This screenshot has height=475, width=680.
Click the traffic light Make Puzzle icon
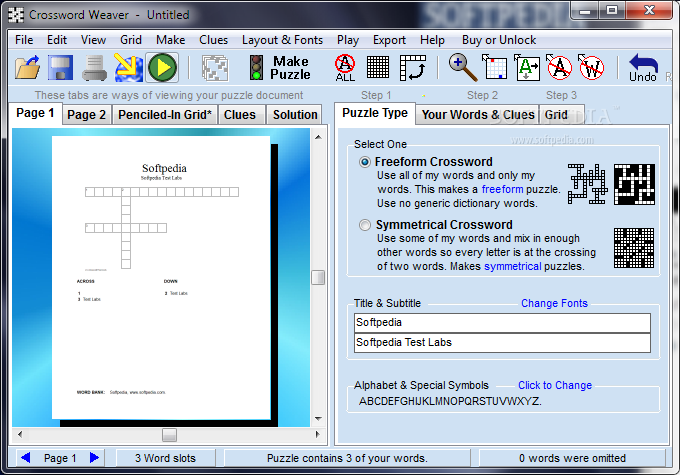point(256,67)
